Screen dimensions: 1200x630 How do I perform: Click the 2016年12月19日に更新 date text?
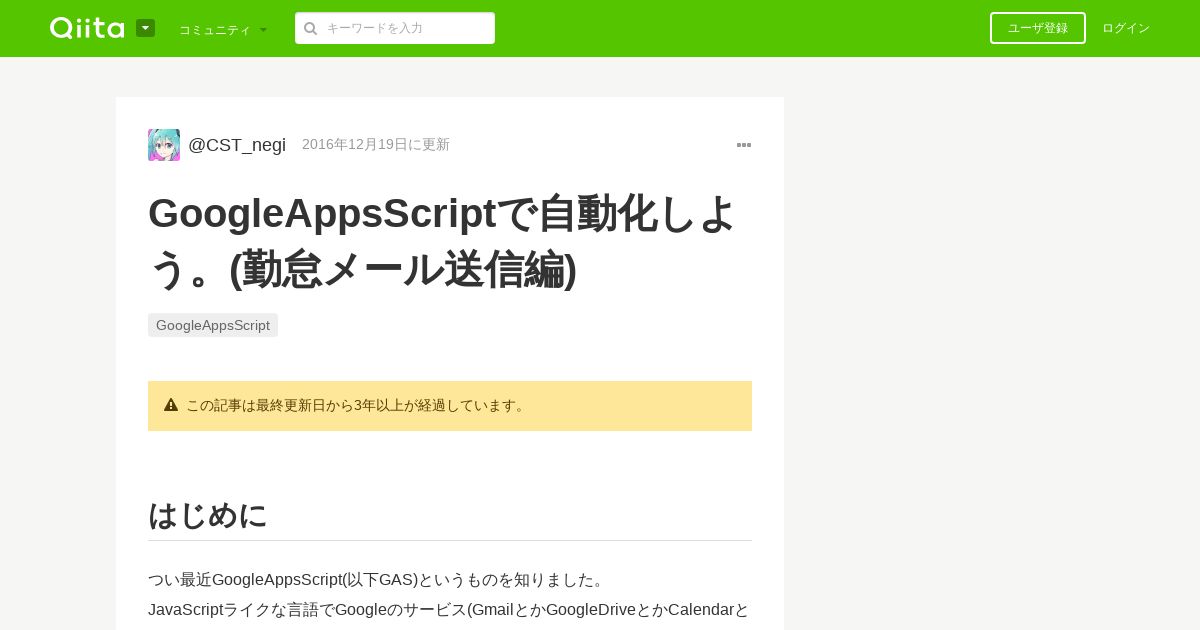point(376,144)
